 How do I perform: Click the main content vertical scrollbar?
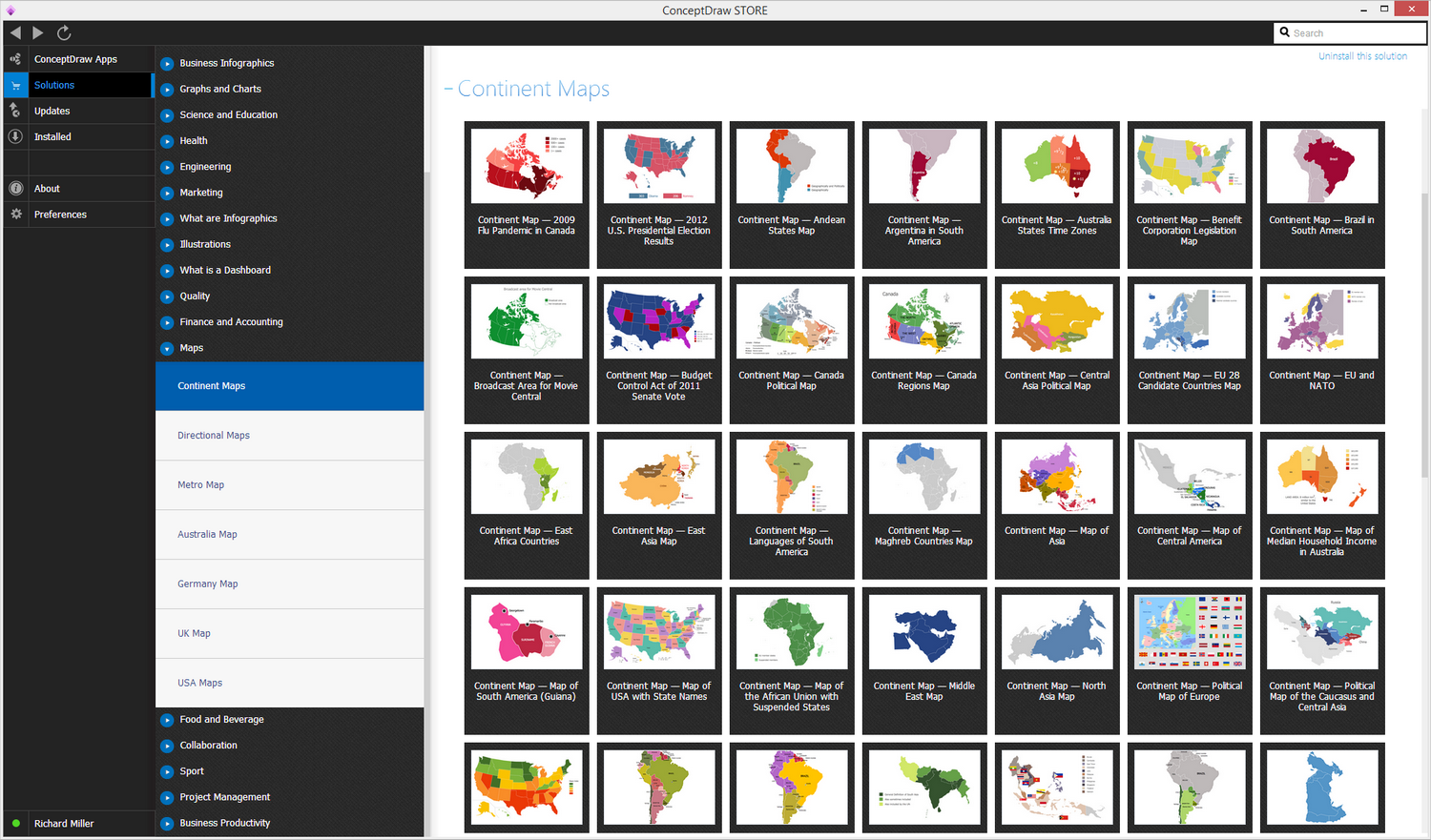[x=1425, y=334]
